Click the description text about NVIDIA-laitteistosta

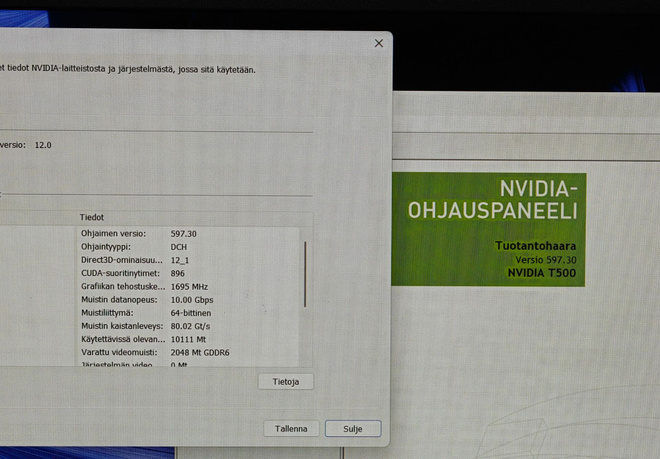(x=128, y=69)
